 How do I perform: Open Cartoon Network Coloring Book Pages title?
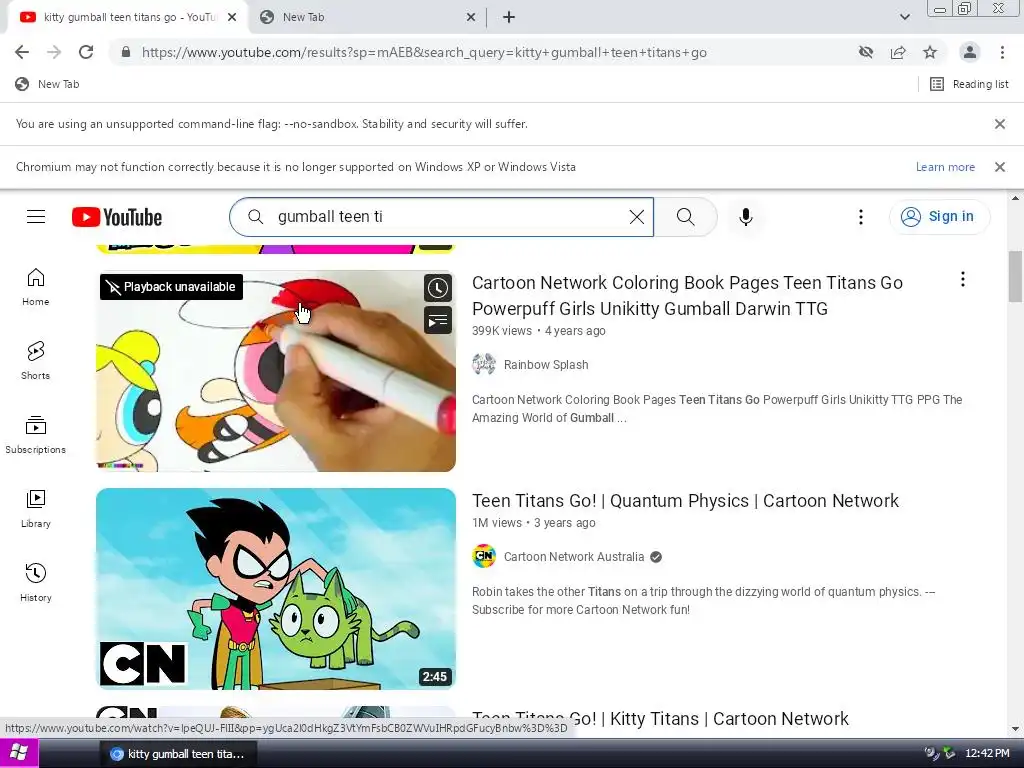point(687,295)
